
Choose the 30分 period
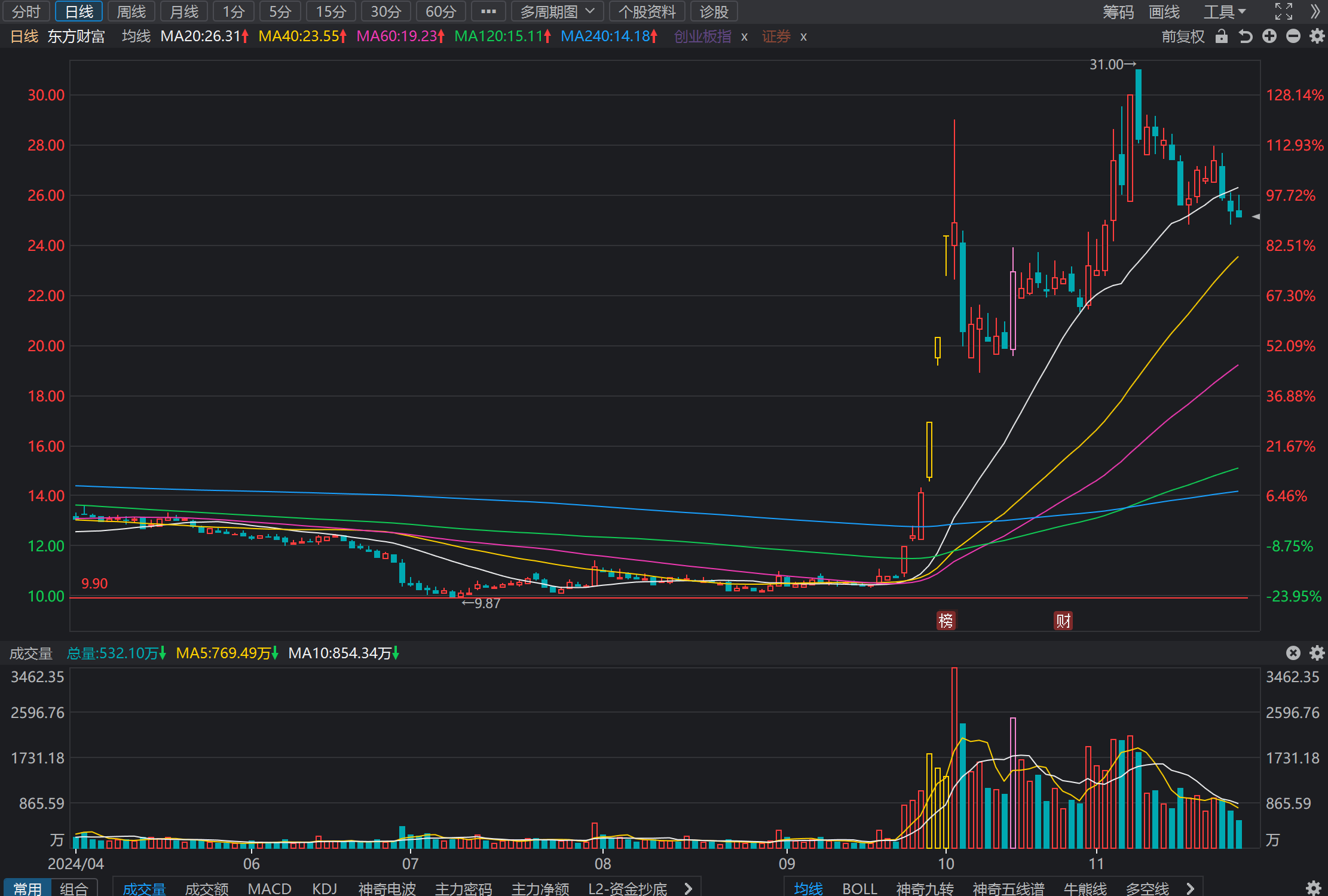coord(386,11)
